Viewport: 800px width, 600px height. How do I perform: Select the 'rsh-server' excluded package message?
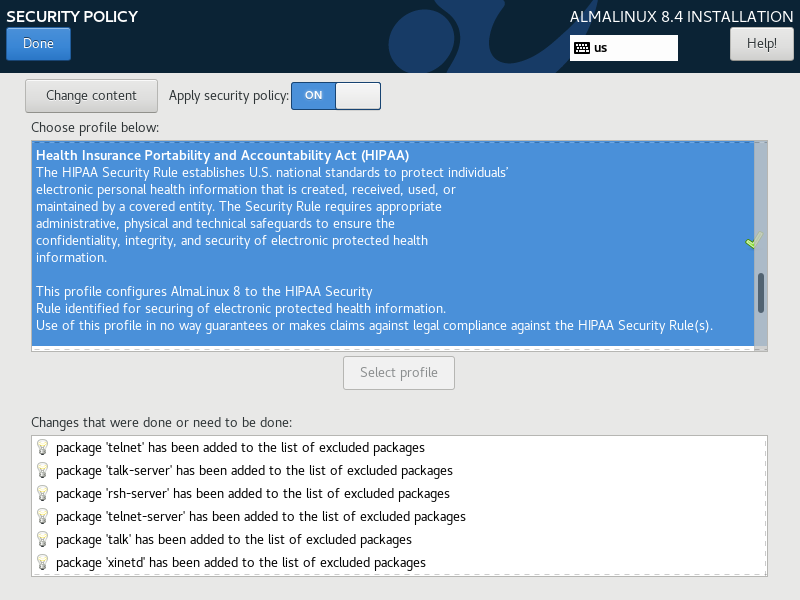(x=252, y=494)
